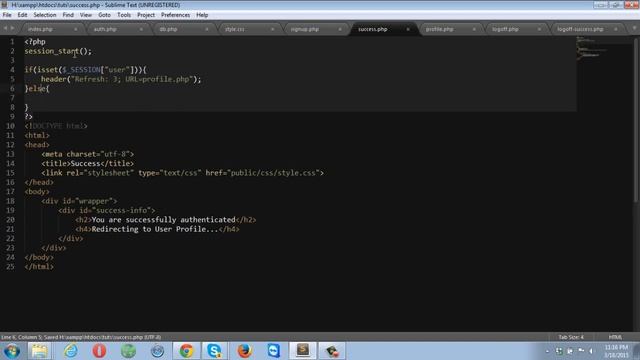
Task: Select Sublime Text taskbar button
Action: (x=303, y=351)
